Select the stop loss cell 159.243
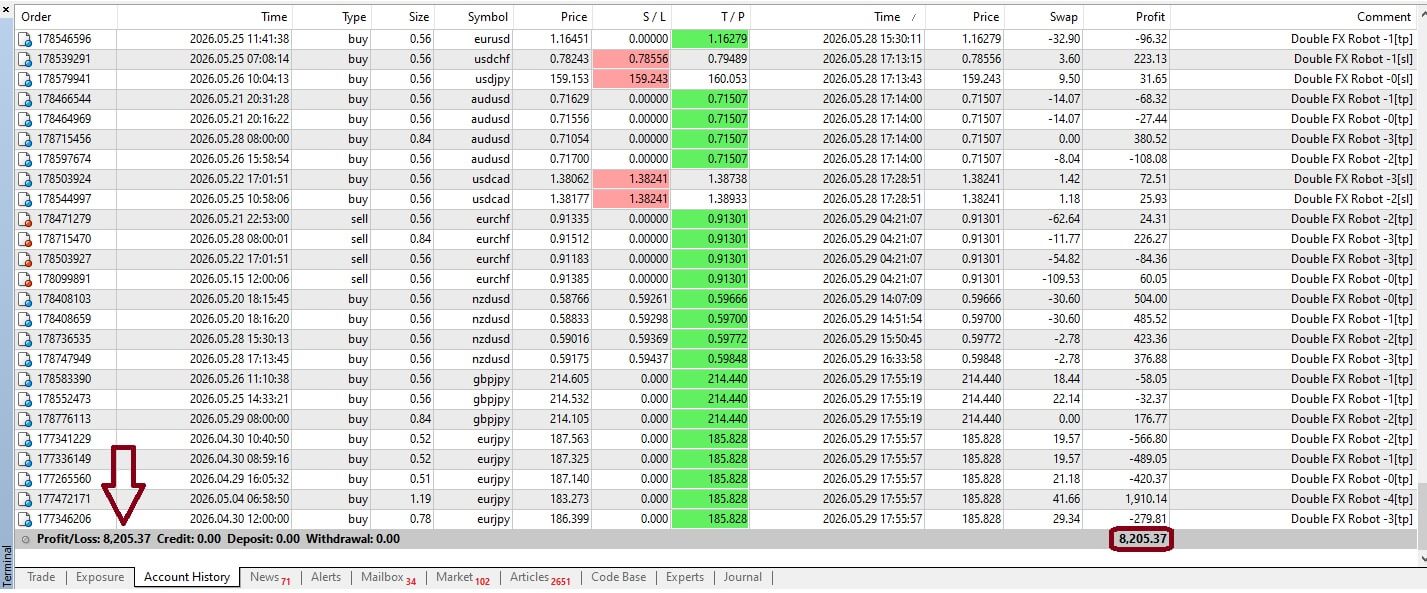1427x593 pixels. pos(631,79)
